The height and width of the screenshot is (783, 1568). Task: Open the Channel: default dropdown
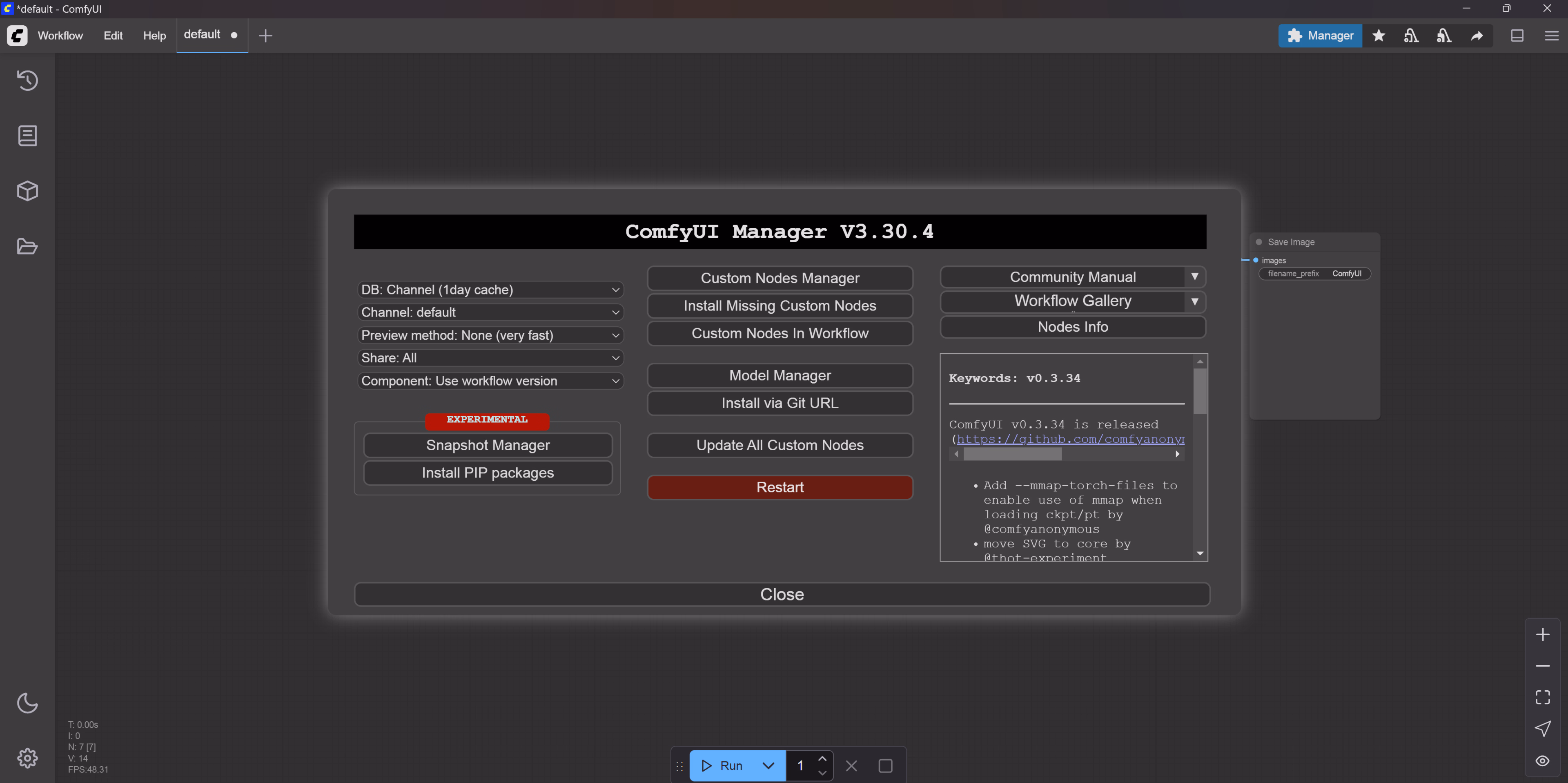(490, 312)
